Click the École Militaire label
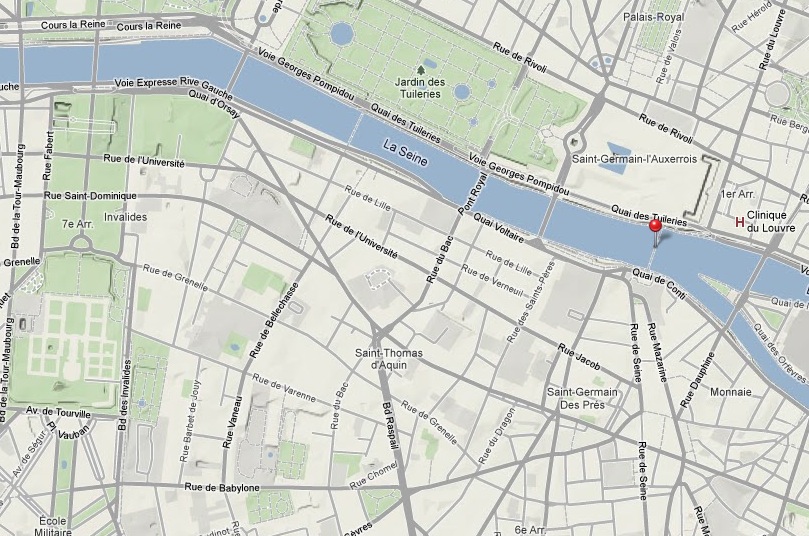Screen dimensions: 809x536 [53, 526]
